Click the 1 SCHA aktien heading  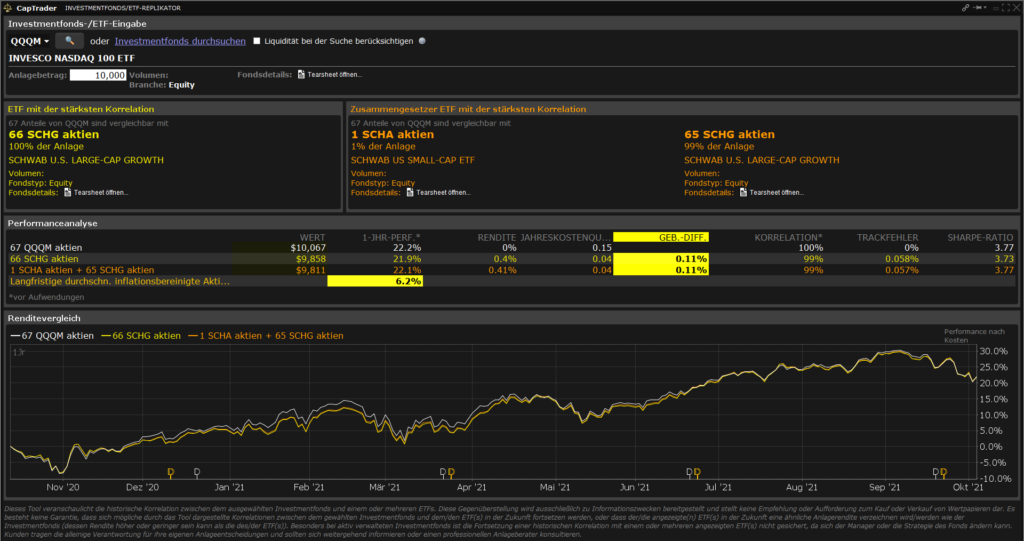pos(392,135)
